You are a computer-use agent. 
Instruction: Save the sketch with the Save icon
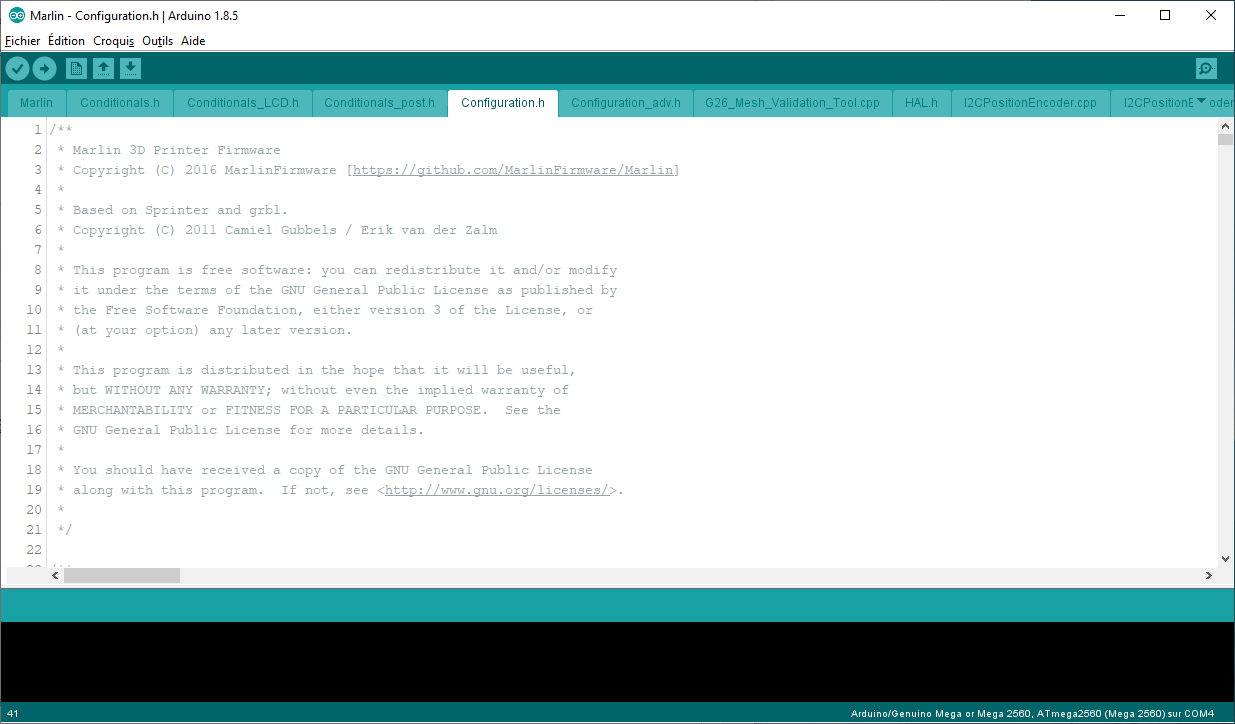(x=131, y=68)
